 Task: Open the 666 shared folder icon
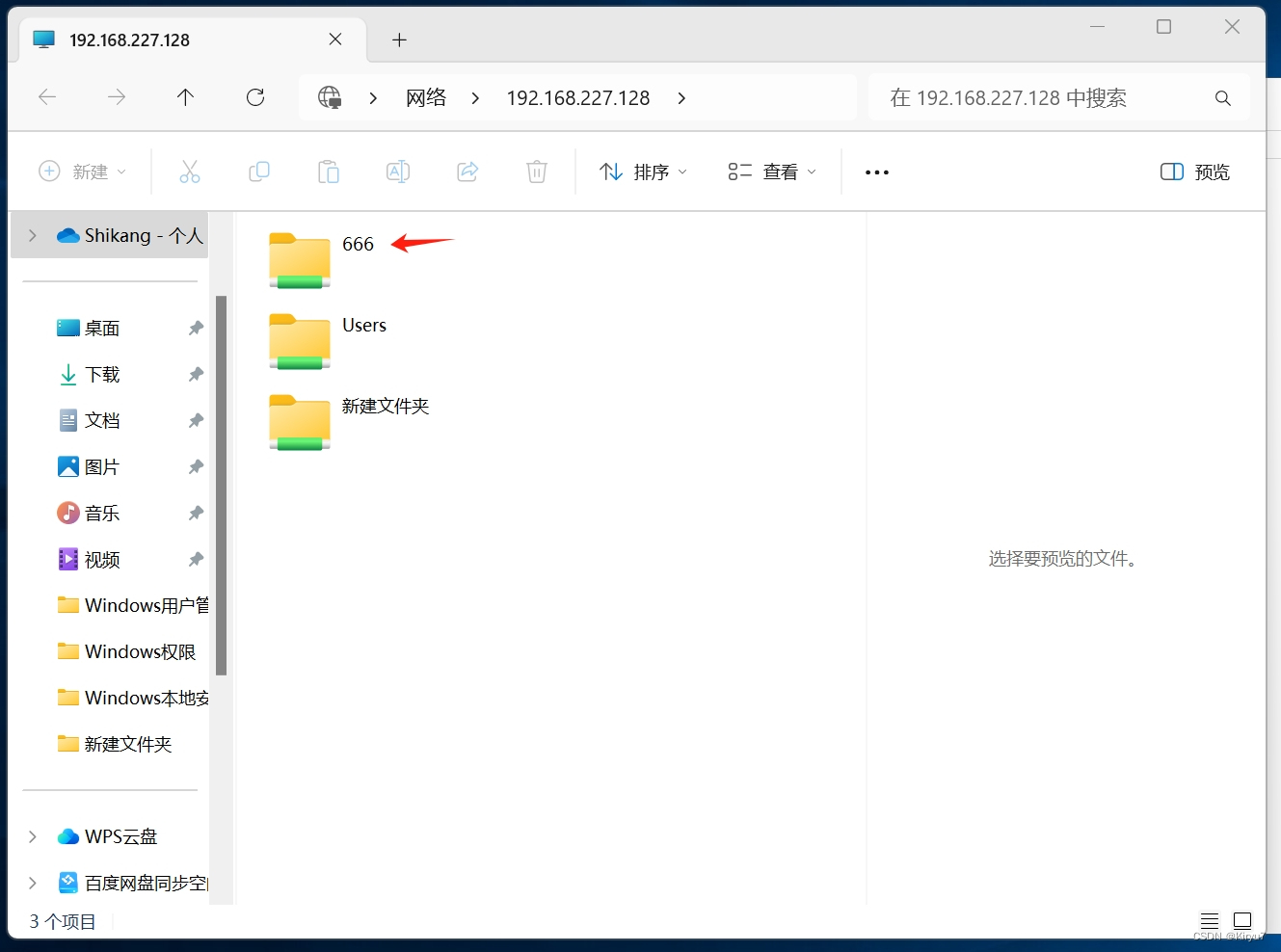click(x=300, y=260)
